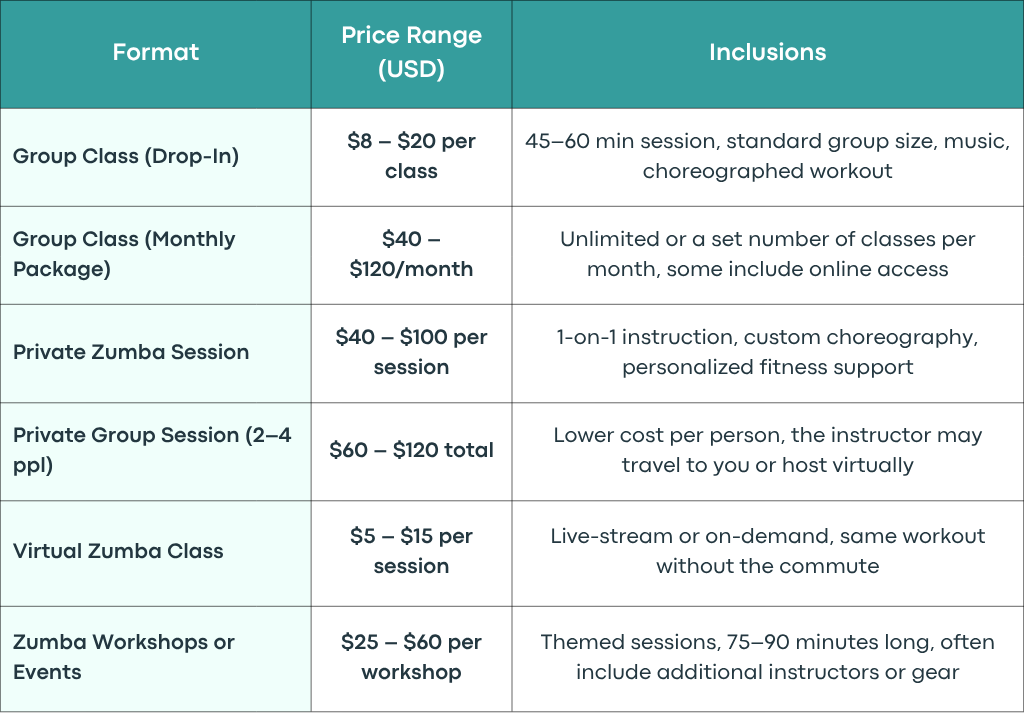Click the Unlimited or set number classes text
The height and width of the screenshot is (713, 1024).
767,254
